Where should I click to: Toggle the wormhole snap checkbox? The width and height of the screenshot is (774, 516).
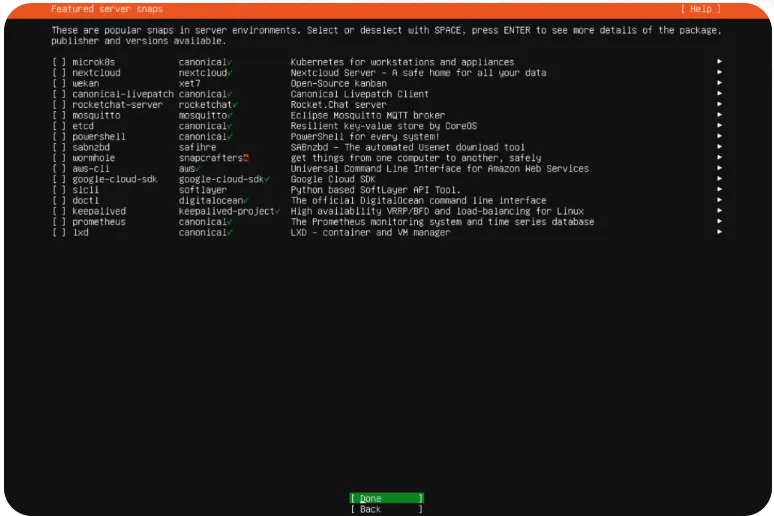point(59,158)
